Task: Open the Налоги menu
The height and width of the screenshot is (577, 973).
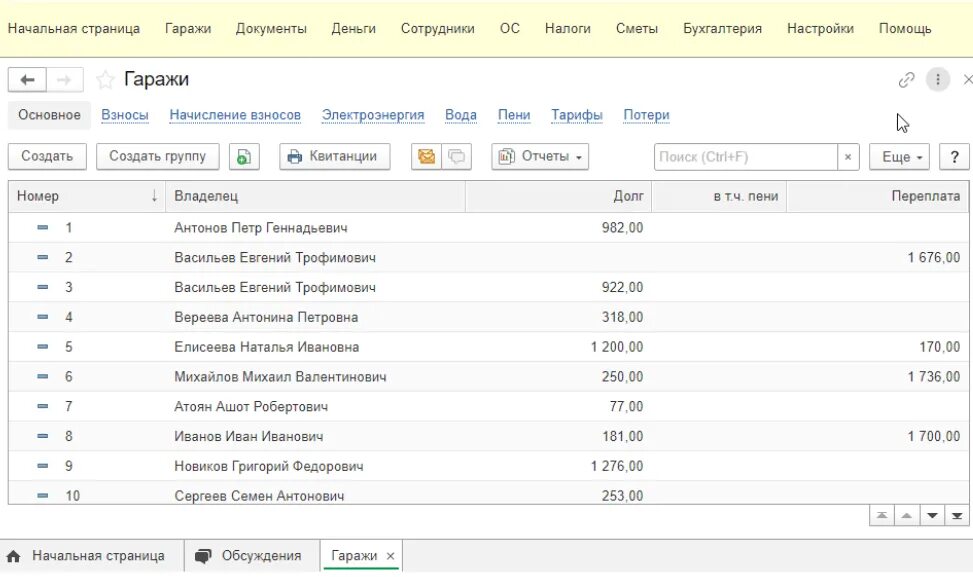Action: click(568, 29)
